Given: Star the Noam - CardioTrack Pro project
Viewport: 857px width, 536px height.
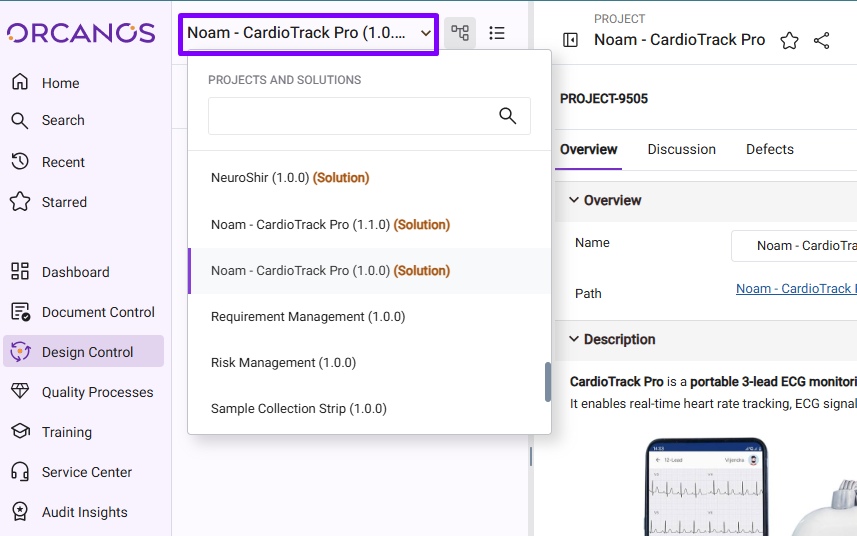Looking at the screenshot, I should click(x=789, y=40).
